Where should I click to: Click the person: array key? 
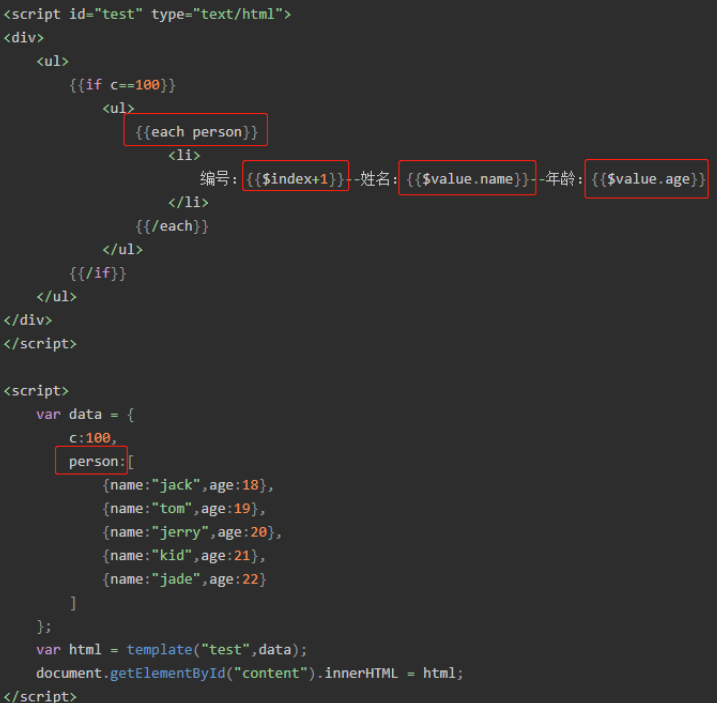point(97,462)
